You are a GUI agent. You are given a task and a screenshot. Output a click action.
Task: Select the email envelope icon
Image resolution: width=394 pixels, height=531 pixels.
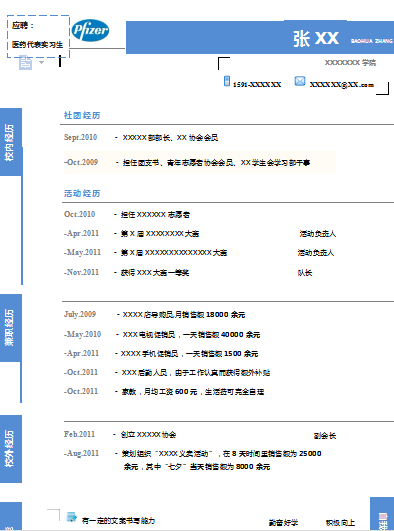[x=300, y=81]
